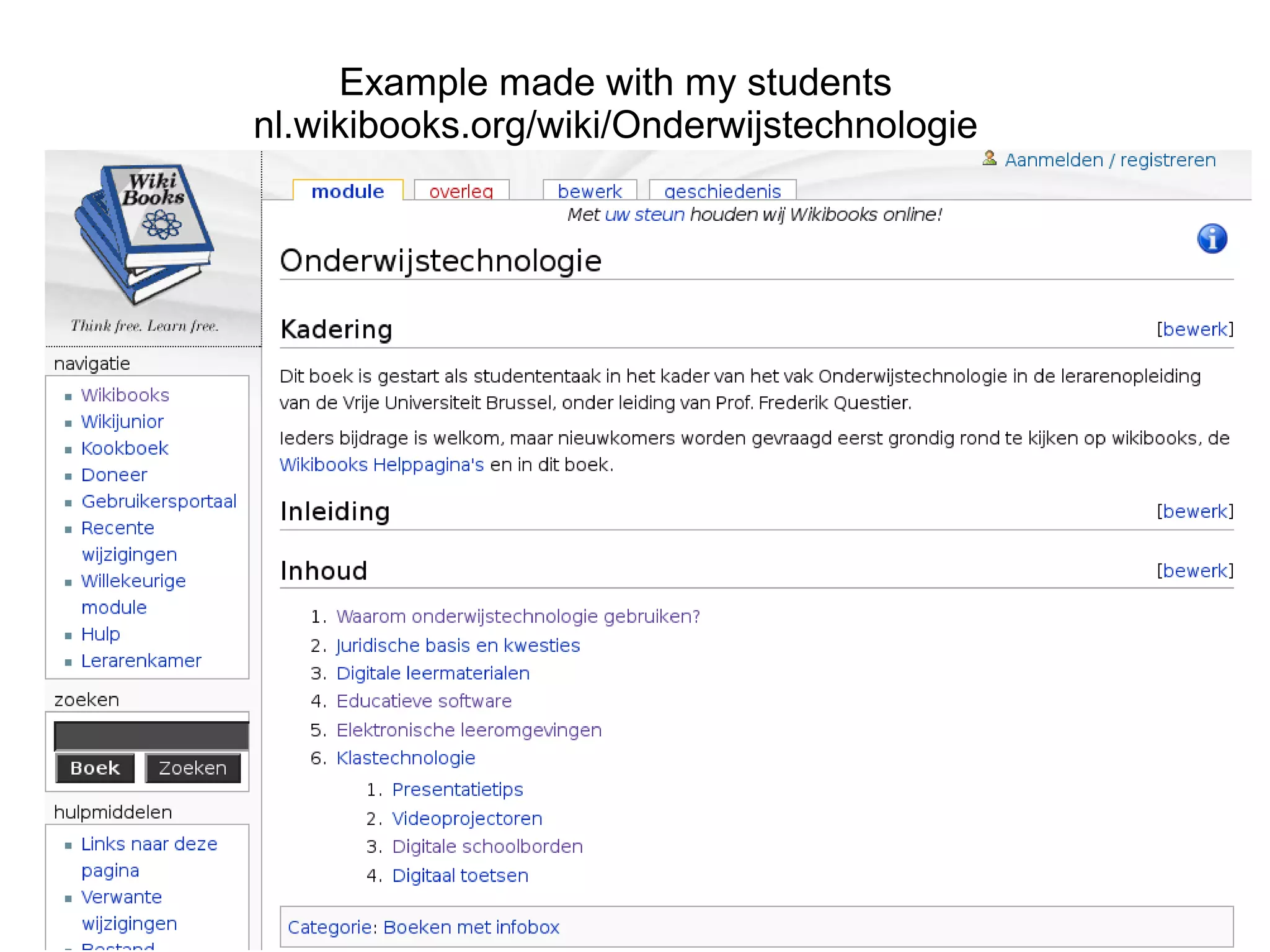Viewport: 1270px width, 952px height.
Task: Open the bewerk tab
Action: (589, 191)
